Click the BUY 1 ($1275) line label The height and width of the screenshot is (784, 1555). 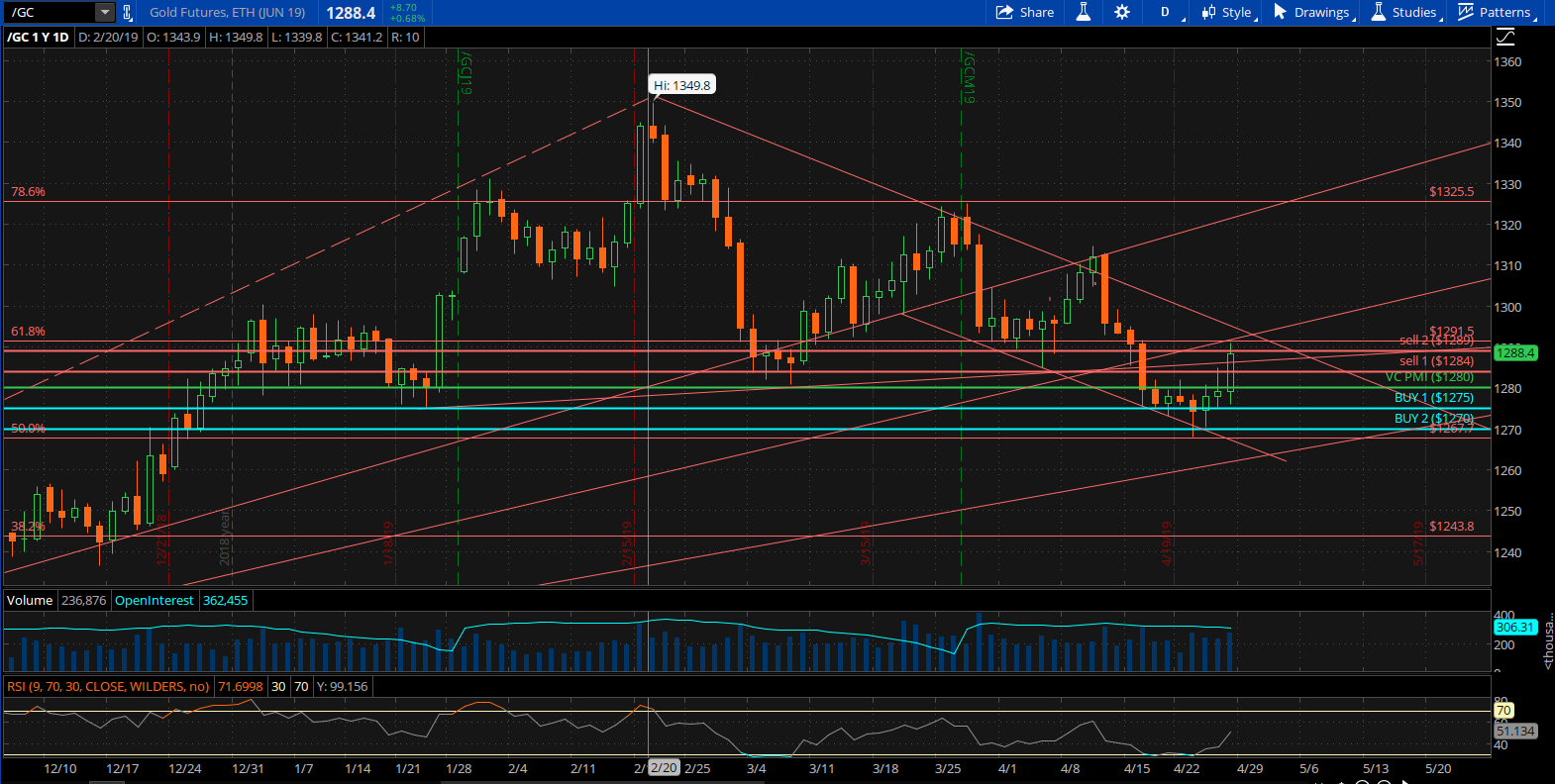[1434, 398]
